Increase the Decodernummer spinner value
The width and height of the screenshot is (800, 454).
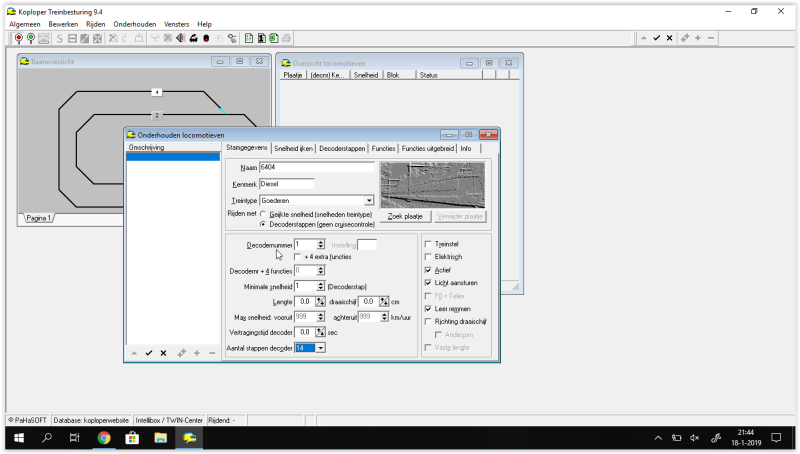tap(321, 242)
